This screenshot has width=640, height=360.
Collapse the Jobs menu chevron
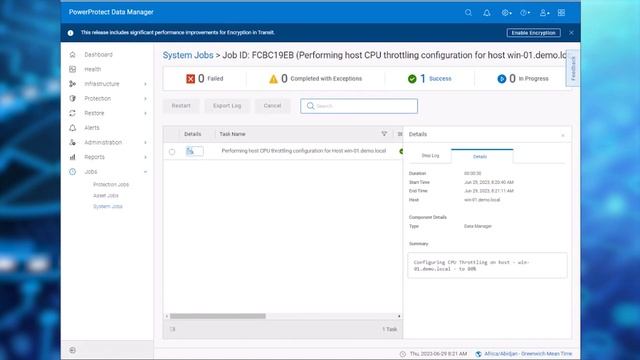point(145,172)
